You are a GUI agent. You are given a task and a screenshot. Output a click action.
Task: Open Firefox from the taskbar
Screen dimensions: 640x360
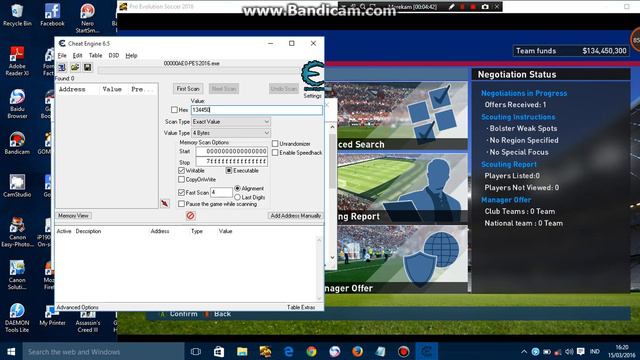point(358,351)
